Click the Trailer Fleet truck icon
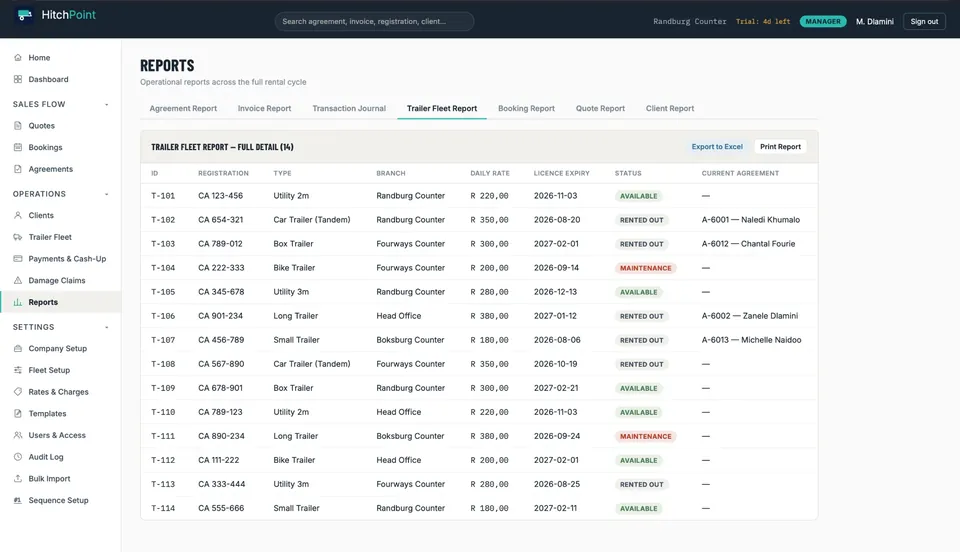960x552 pixels. coord(18,237)
